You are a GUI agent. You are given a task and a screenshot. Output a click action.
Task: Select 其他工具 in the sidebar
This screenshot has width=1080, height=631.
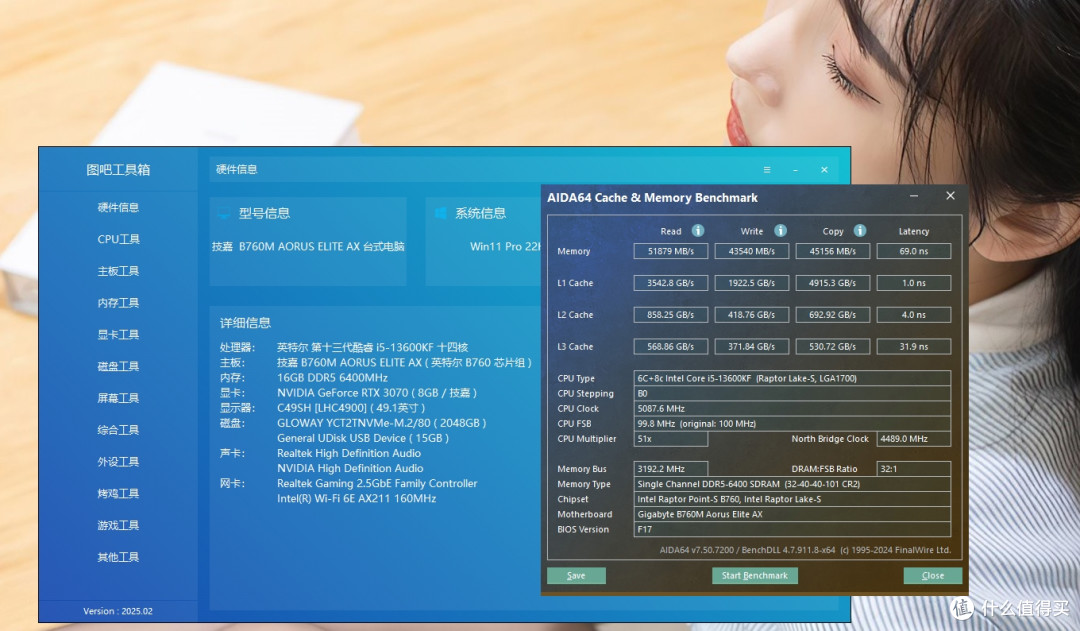click(x=118, y=557)
